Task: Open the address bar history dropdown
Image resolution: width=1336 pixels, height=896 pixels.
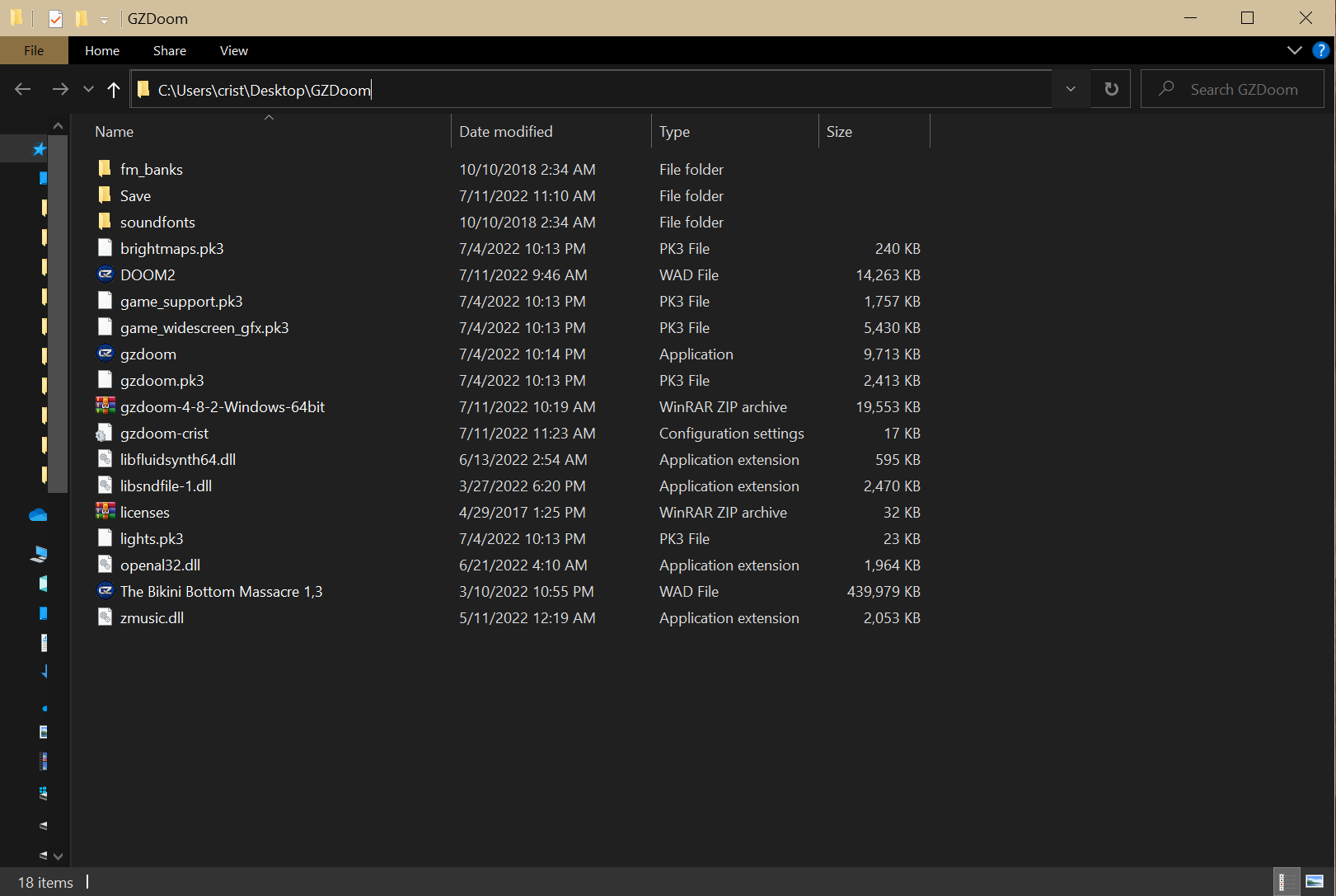Action: pos(1070,89)
